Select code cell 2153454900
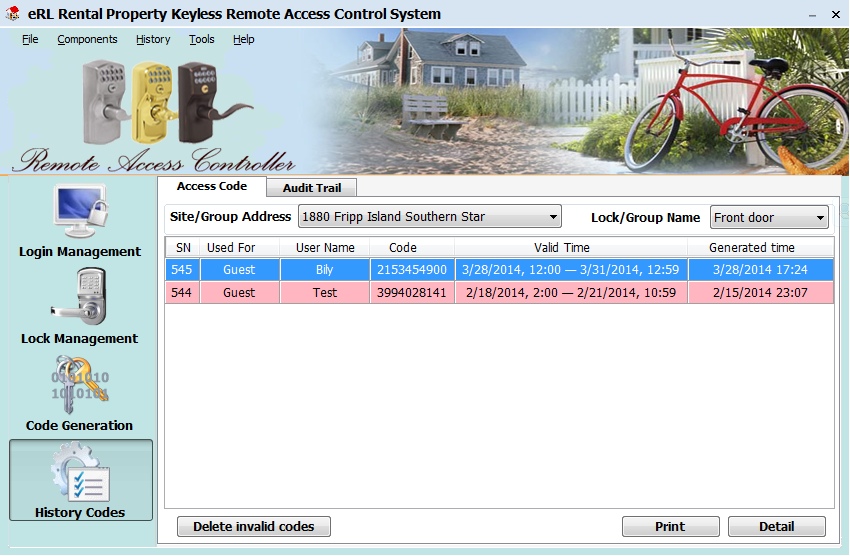 point(412,270)
